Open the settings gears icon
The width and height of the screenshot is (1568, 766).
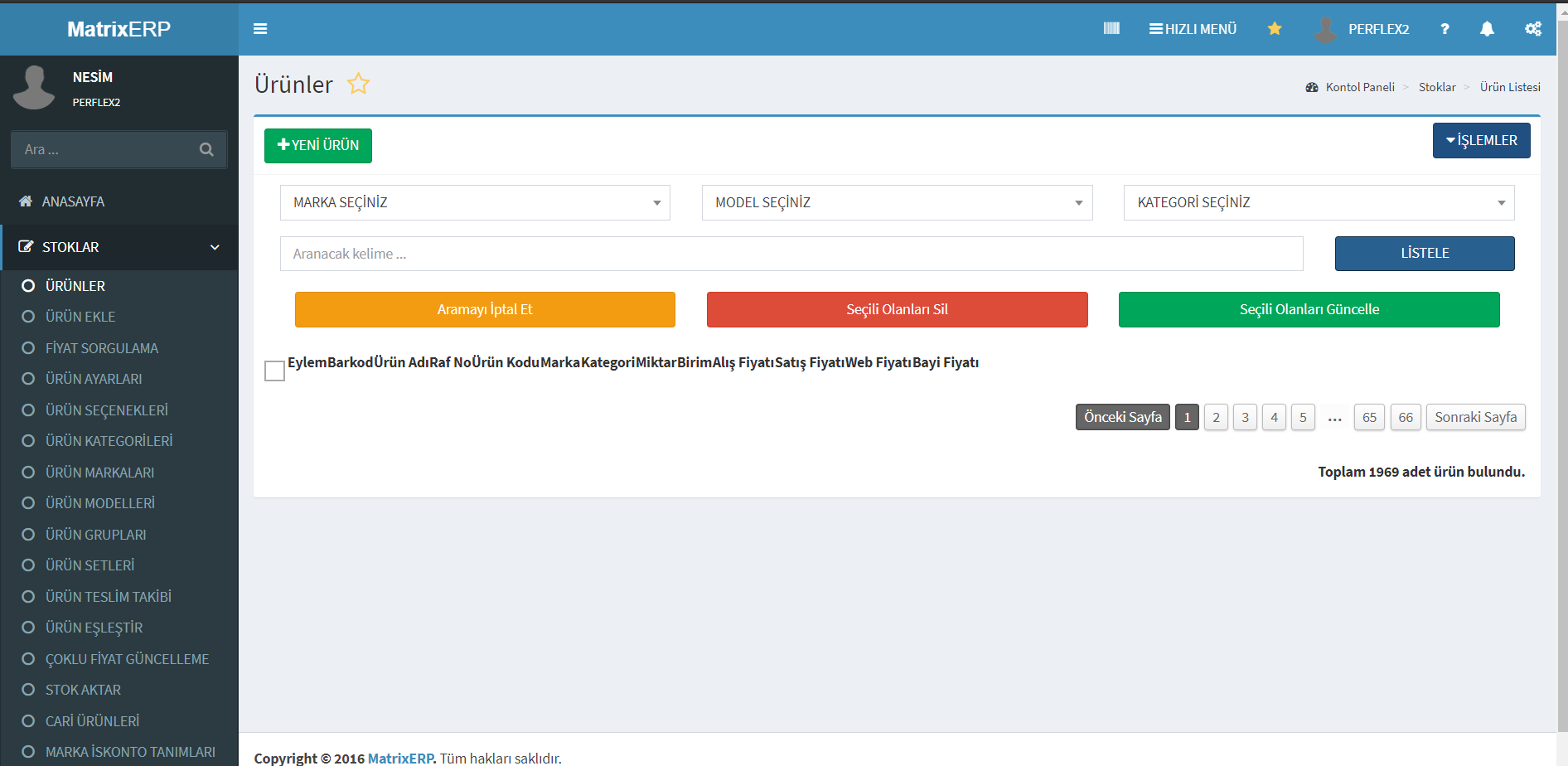point(1533,29)
